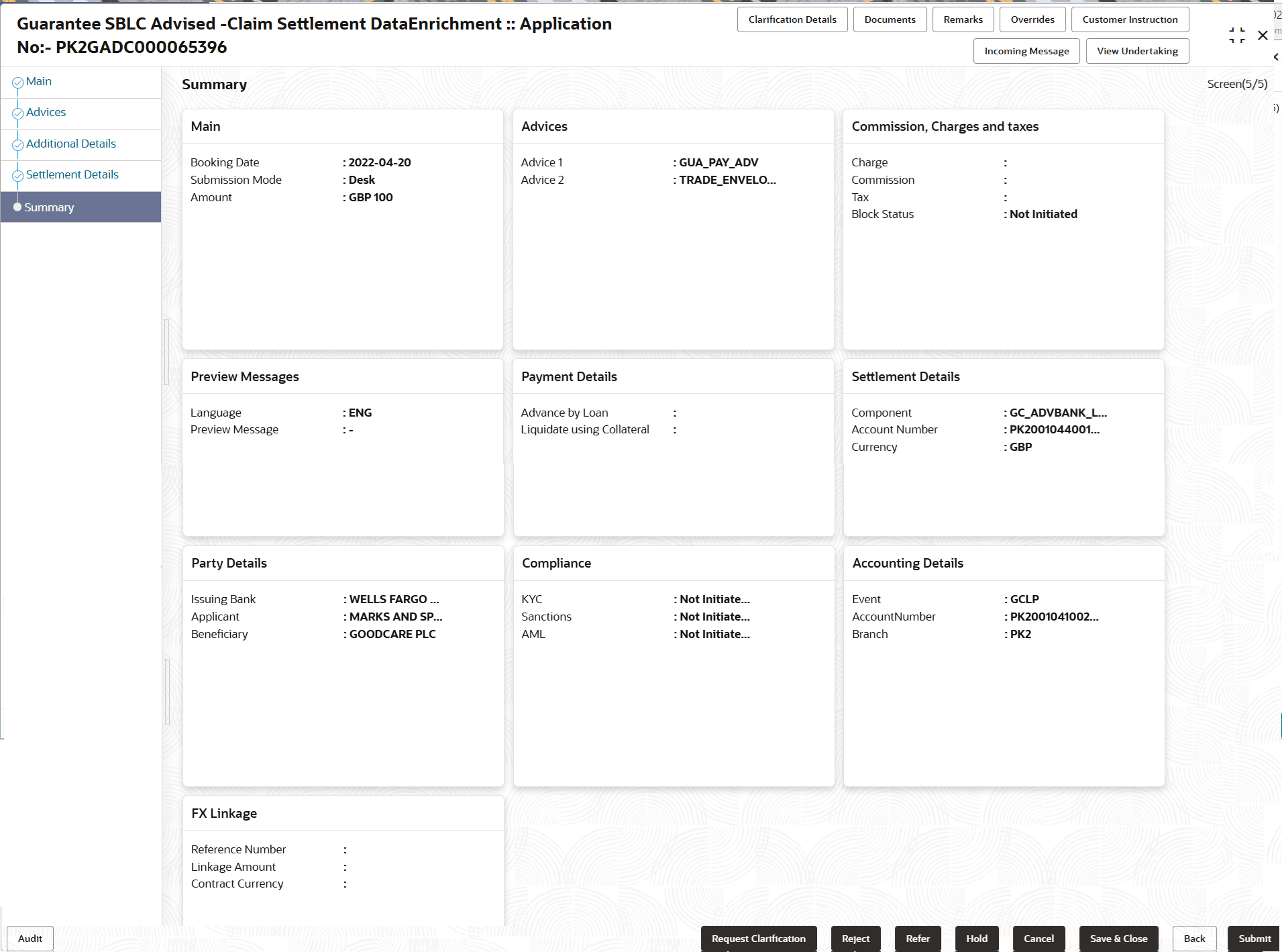Click Request Clarification button

click(x=759, y=939)
